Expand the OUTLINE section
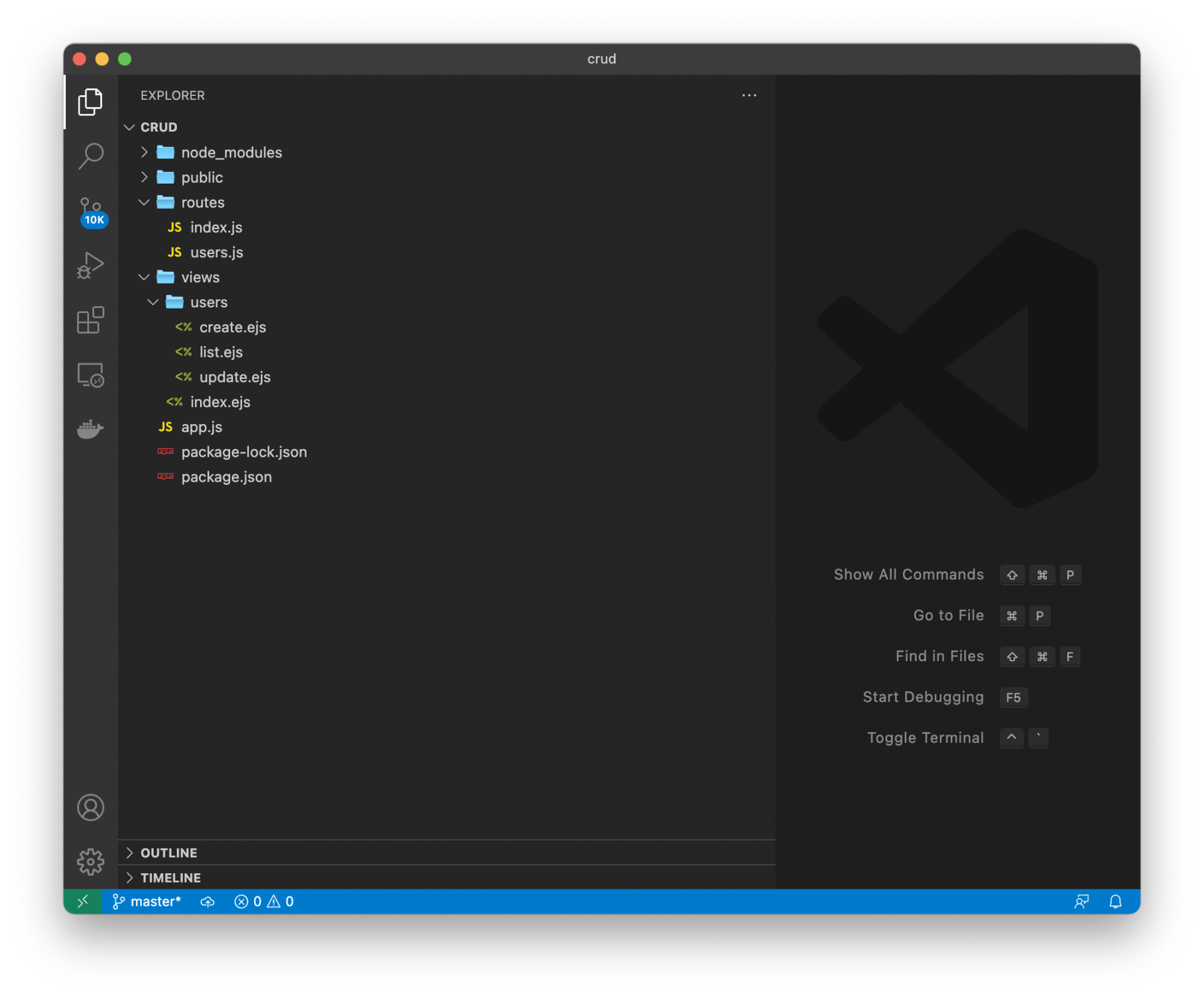This screenshot has height=998, width=1204. pos(168,852)
